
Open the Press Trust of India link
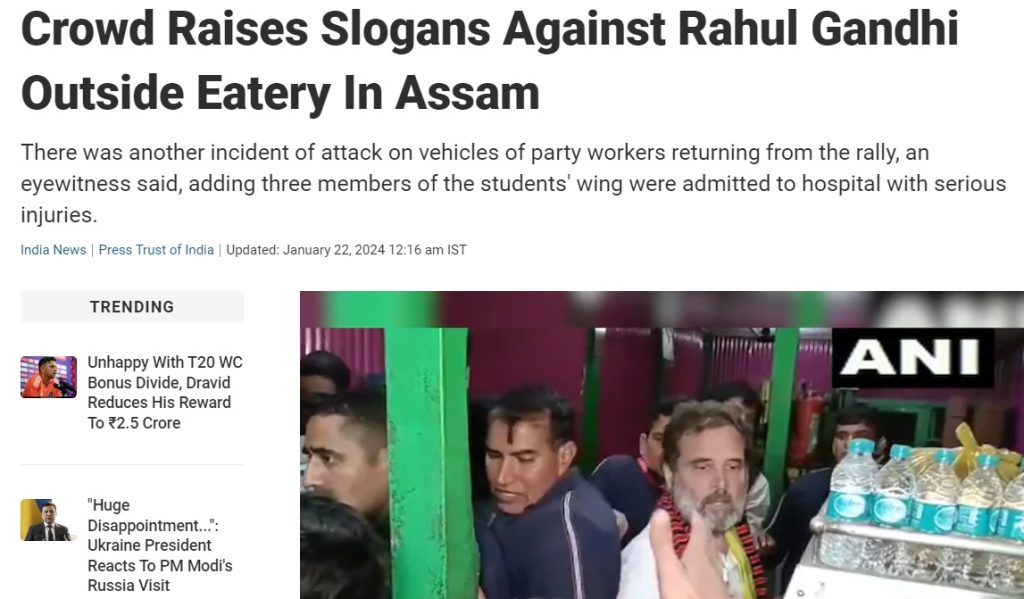(156, 250)
